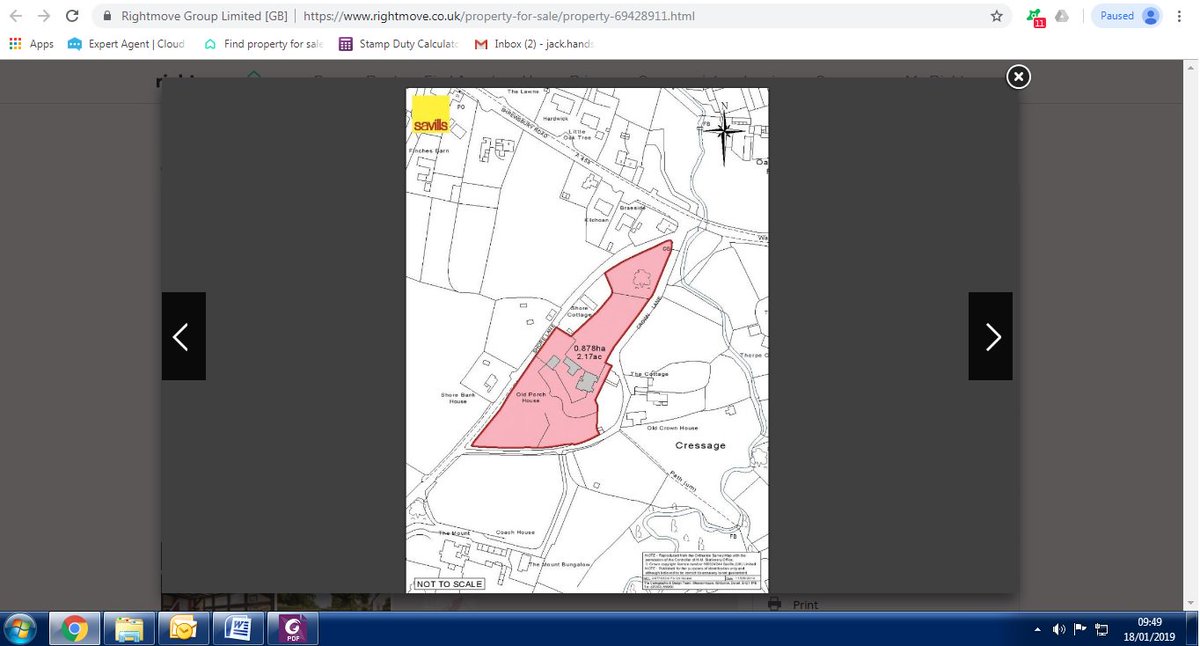
Task: Open the green extension with badge 11
Action: click(x=1034, y=17)
